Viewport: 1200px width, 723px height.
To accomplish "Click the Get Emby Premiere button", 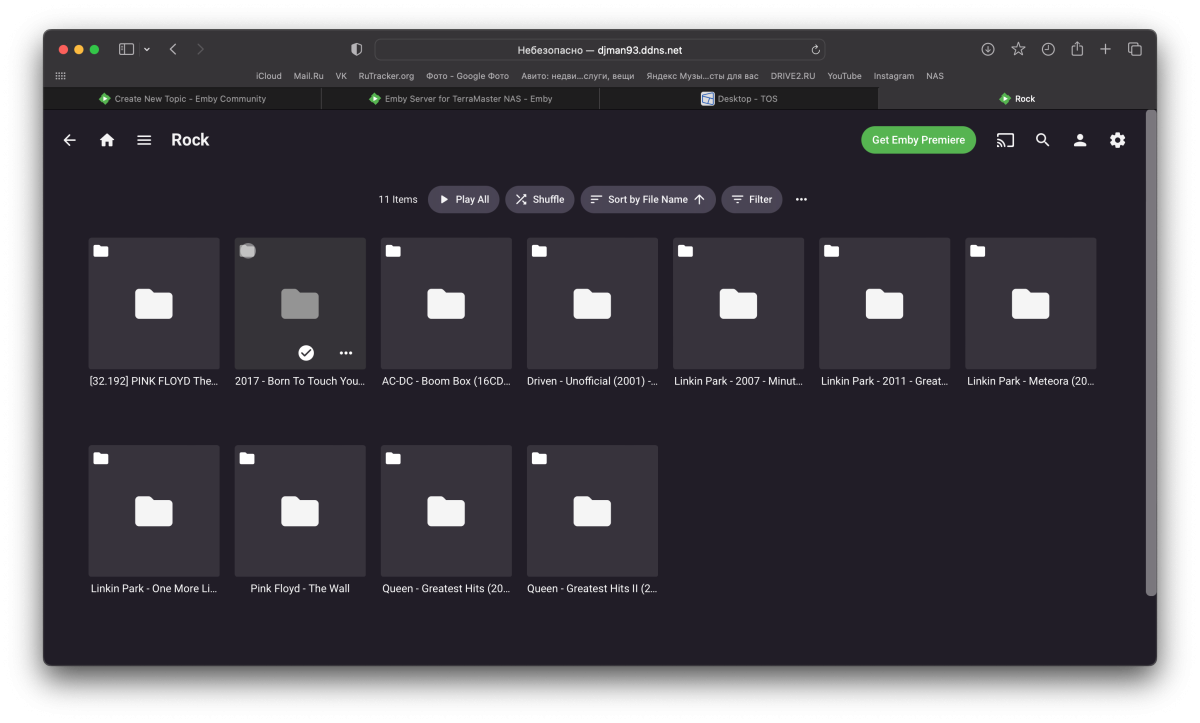I will [918, 140].
